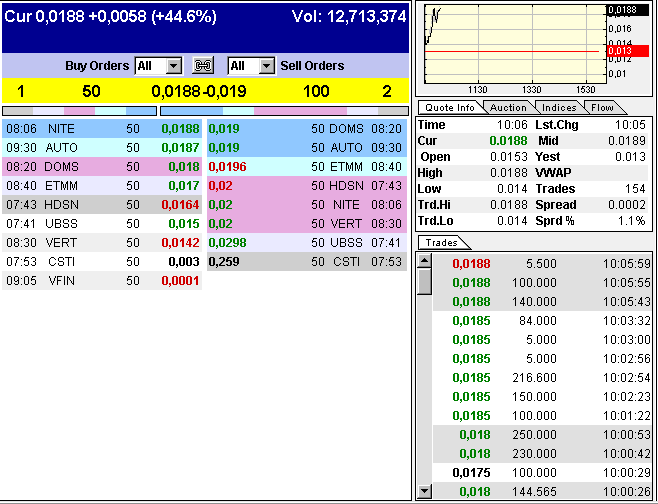Click the Open value 0.0153
The height and width of the screenshot is (504, 658).
click(509, 157)
